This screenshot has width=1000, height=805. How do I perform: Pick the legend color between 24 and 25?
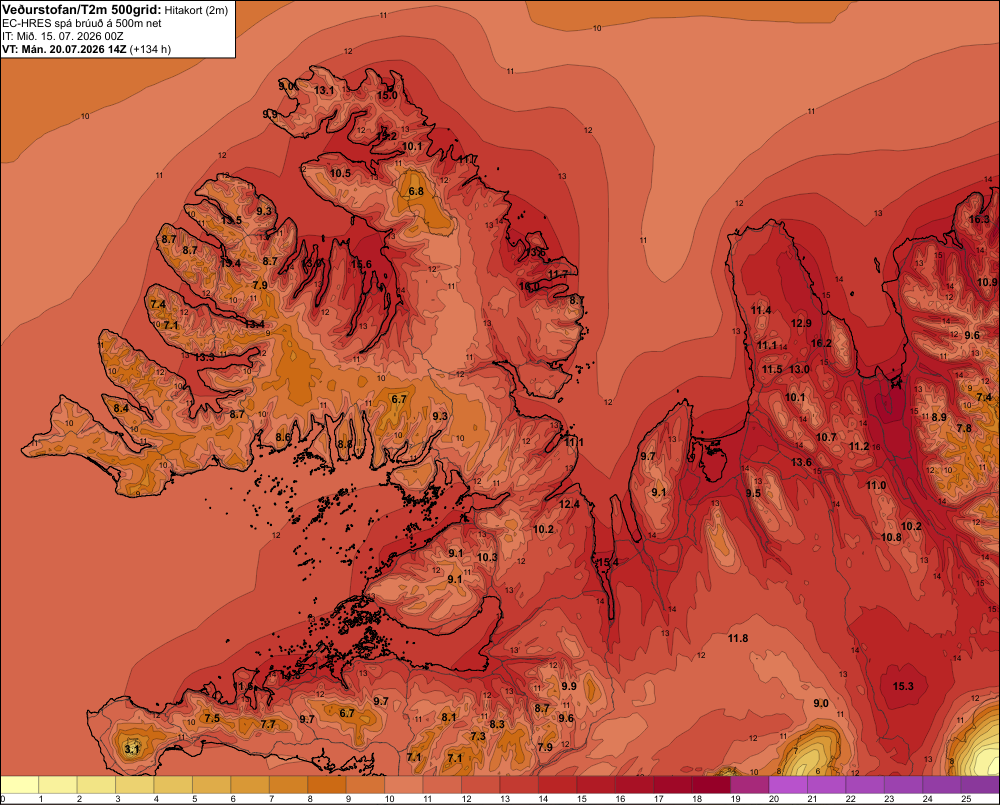click(x=942, y=785)
